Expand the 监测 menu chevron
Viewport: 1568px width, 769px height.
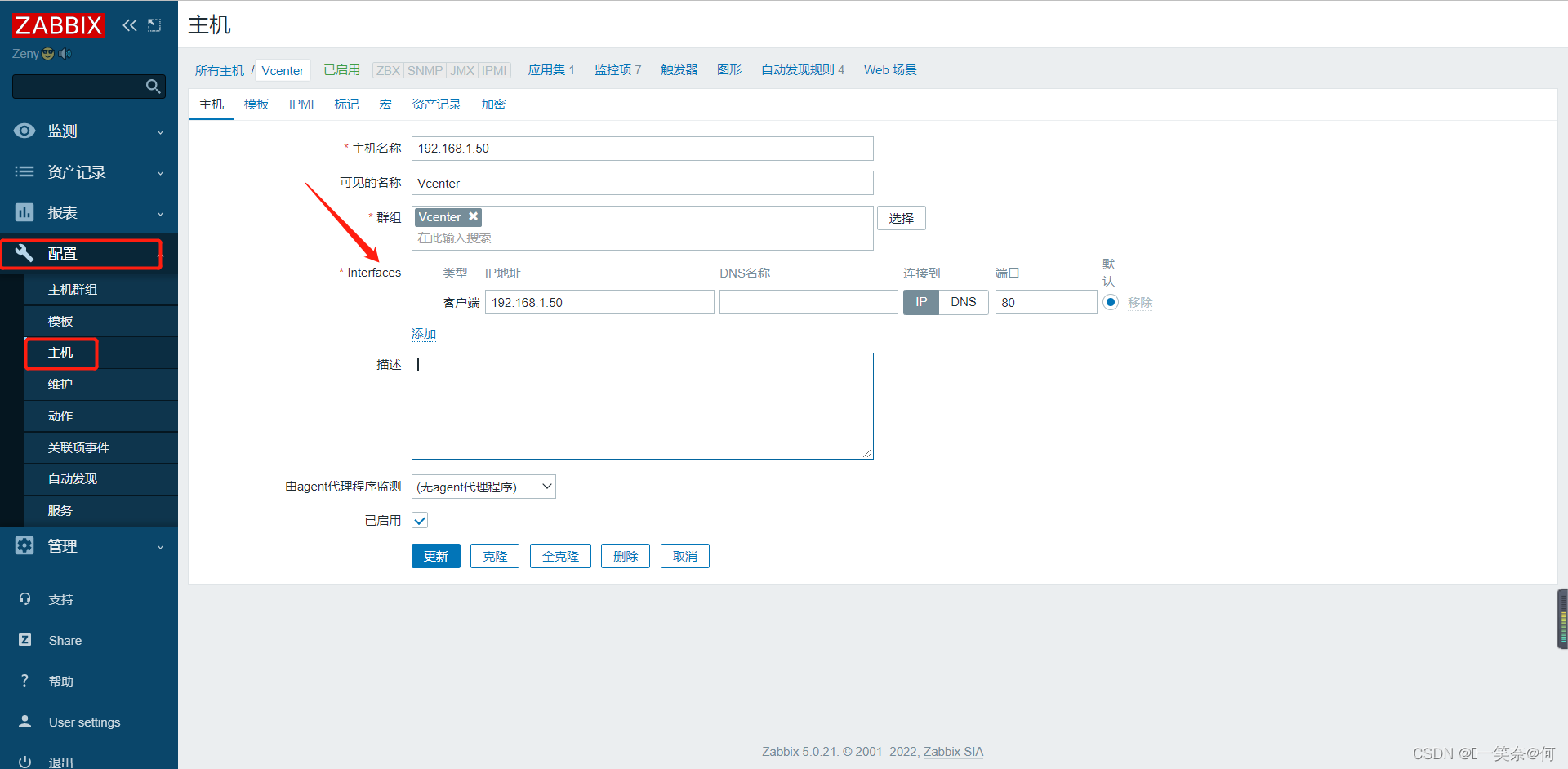[x=160, y=132]
